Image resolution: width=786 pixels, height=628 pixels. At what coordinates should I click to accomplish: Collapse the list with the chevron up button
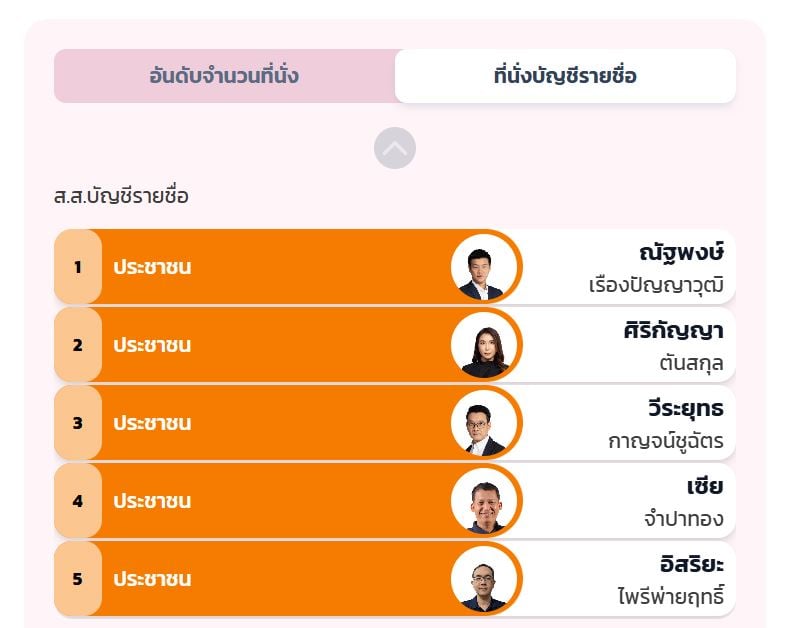pos(395,149)
